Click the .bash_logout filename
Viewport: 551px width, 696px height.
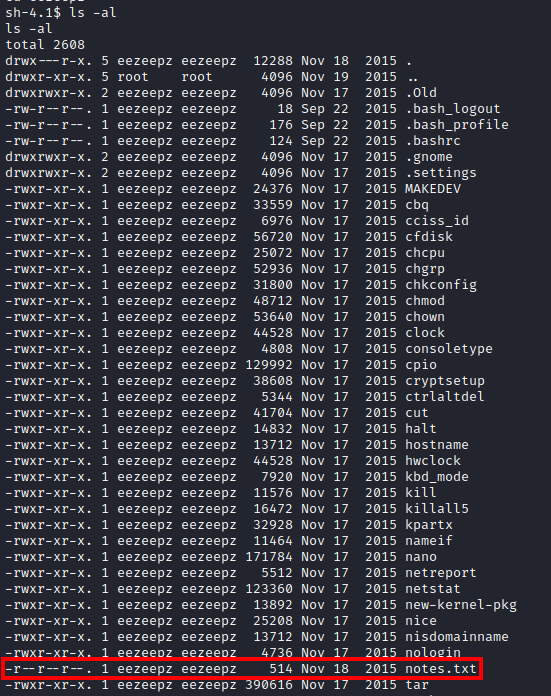[452, 109]
